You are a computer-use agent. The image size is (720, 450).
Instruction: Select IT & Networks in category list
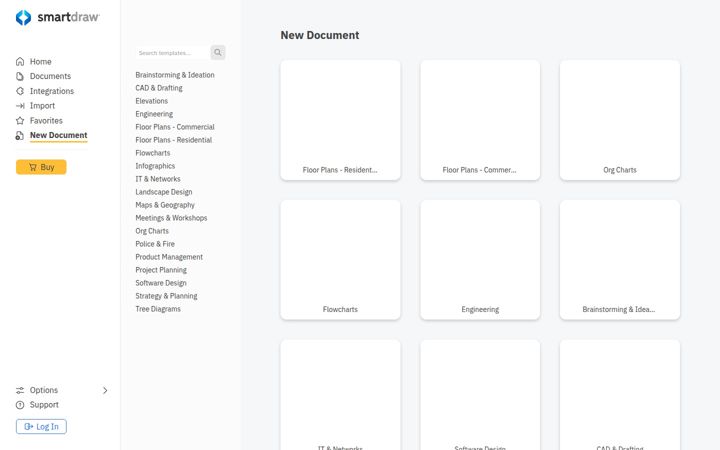158,179
